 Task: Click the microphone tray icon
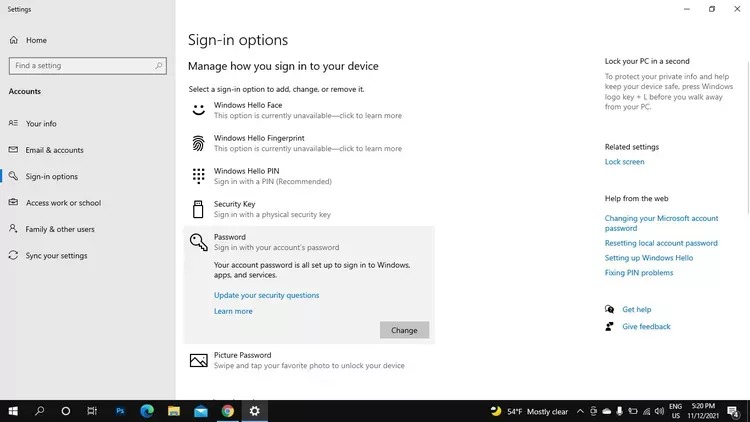[x=619, y=411]
